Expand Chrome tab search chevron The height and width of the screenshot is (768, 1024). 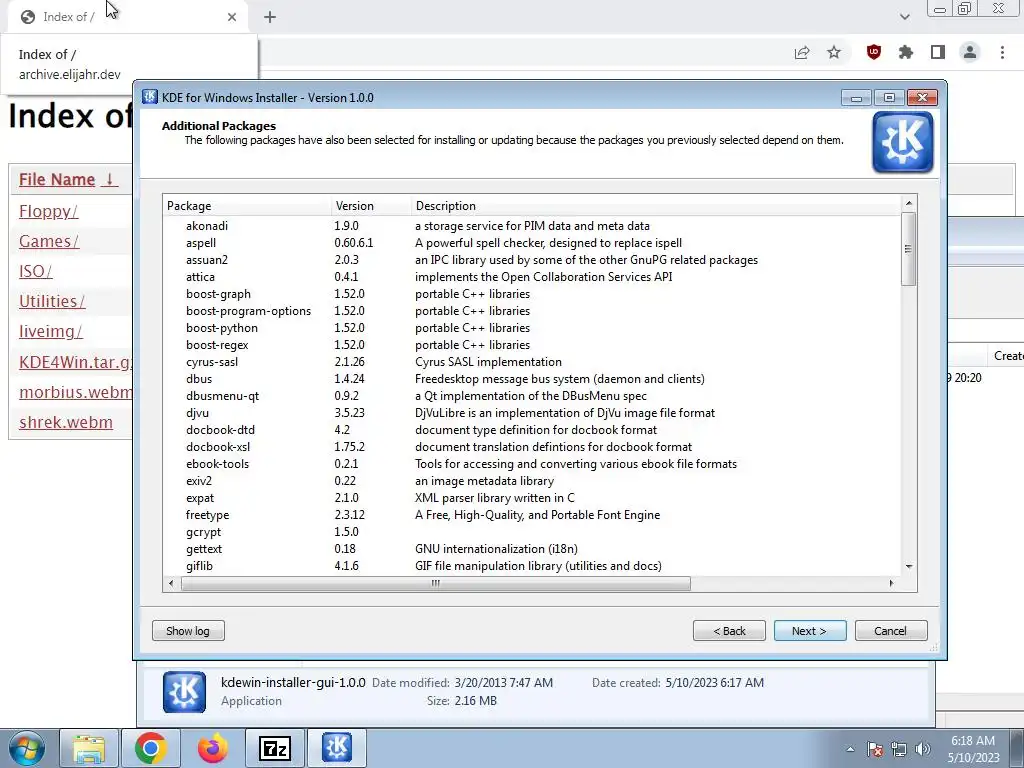coord(904,17)
